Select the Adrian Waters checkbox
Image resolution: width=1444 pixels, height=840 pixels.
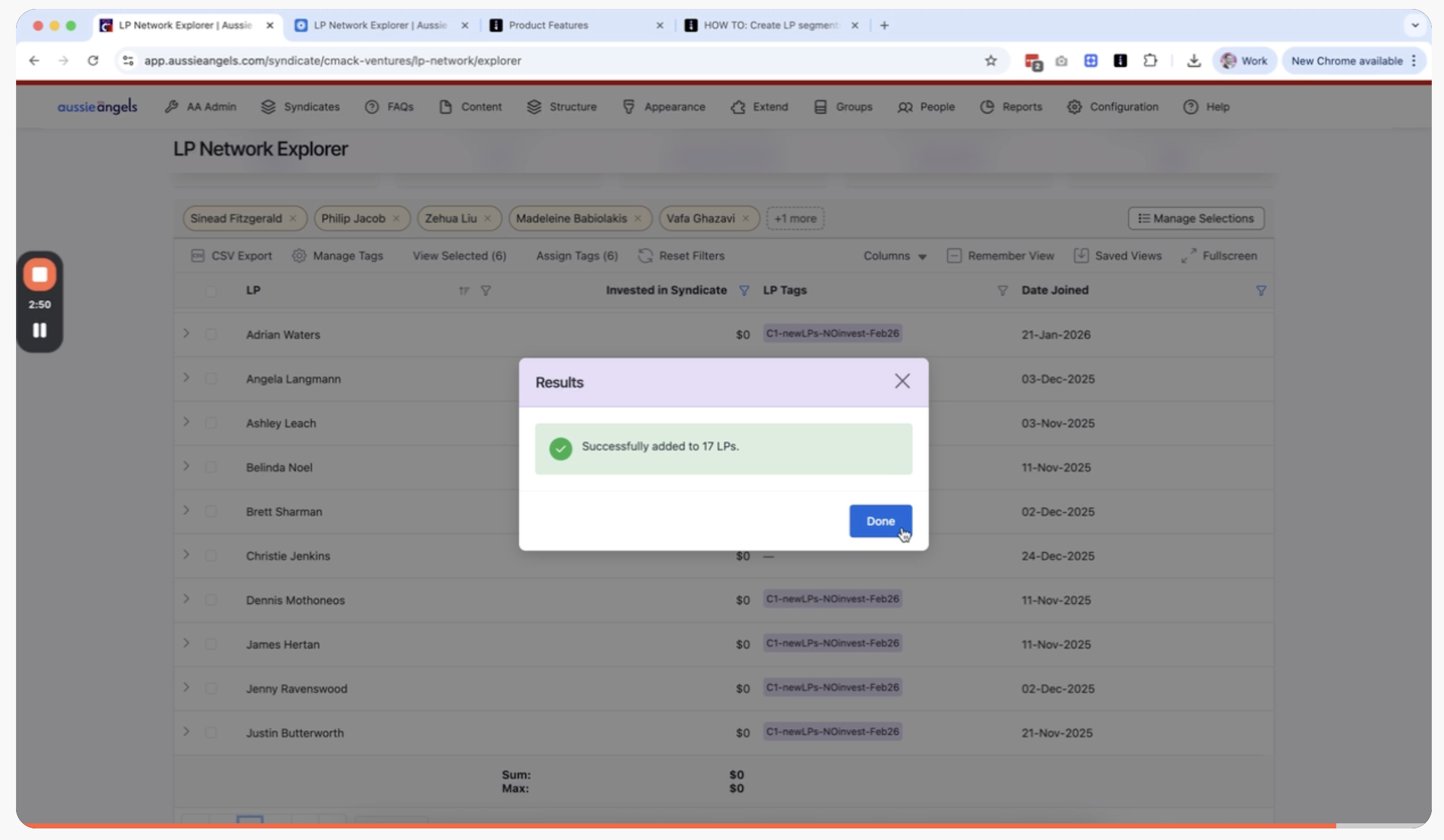click(x=211, y=334)
